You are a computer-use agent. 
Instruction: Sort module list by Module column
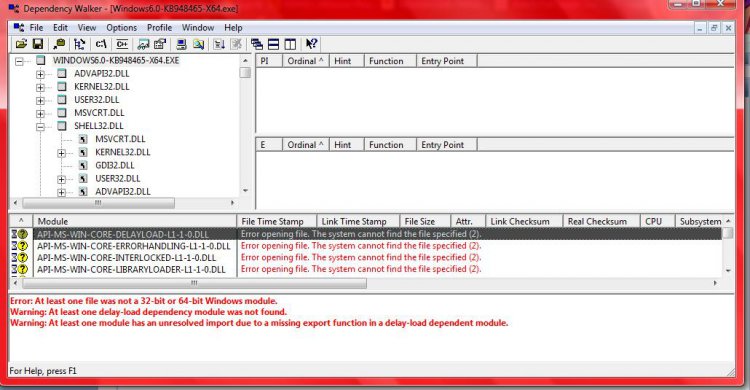point(134,221)
